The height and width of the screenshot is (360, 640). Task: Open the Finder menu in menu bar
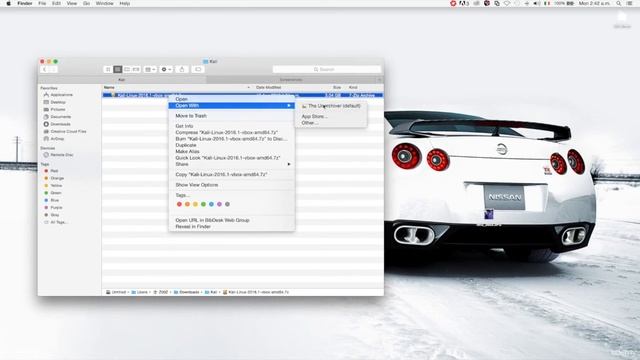click(24, 3)
